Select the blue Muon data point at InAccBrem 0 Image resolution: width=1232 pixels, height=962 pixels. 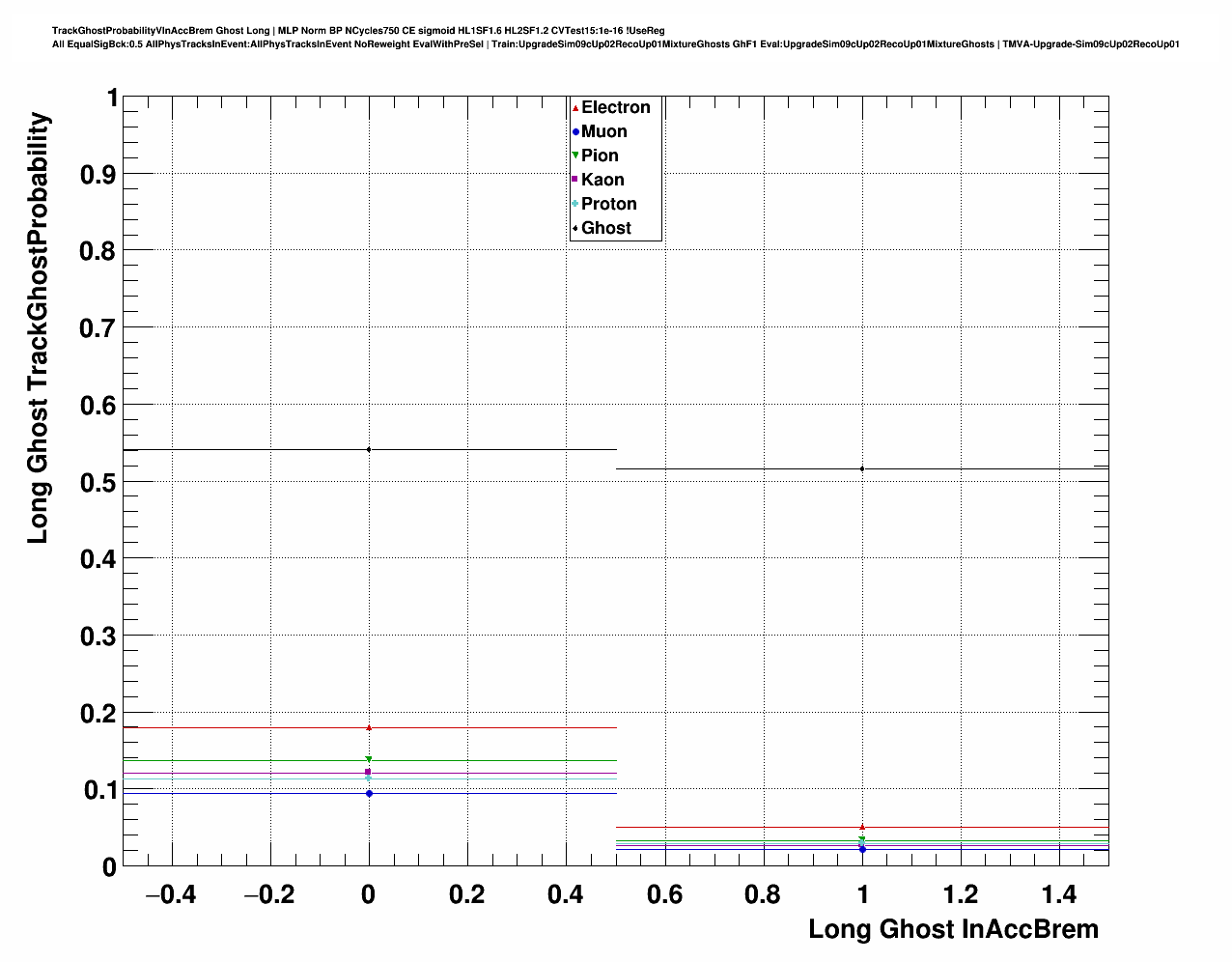[x=369, y=793]
